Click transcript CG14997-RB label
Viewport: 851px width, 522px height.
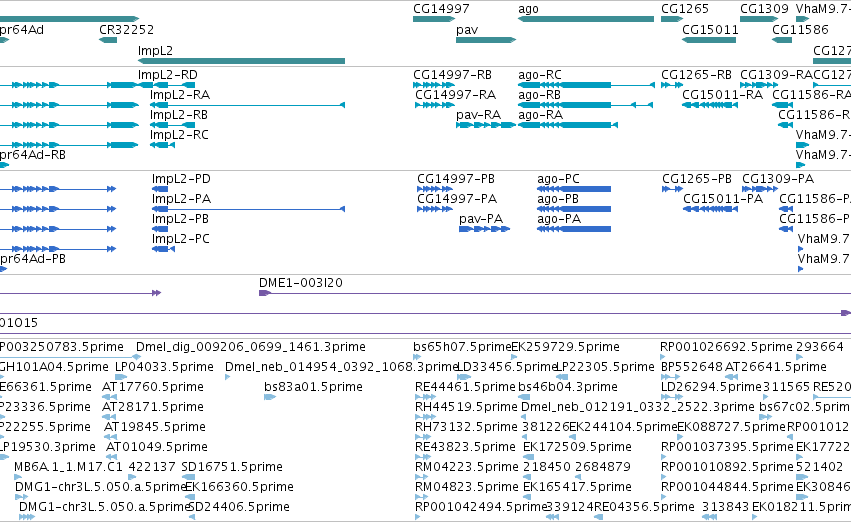tap(452, 75)
